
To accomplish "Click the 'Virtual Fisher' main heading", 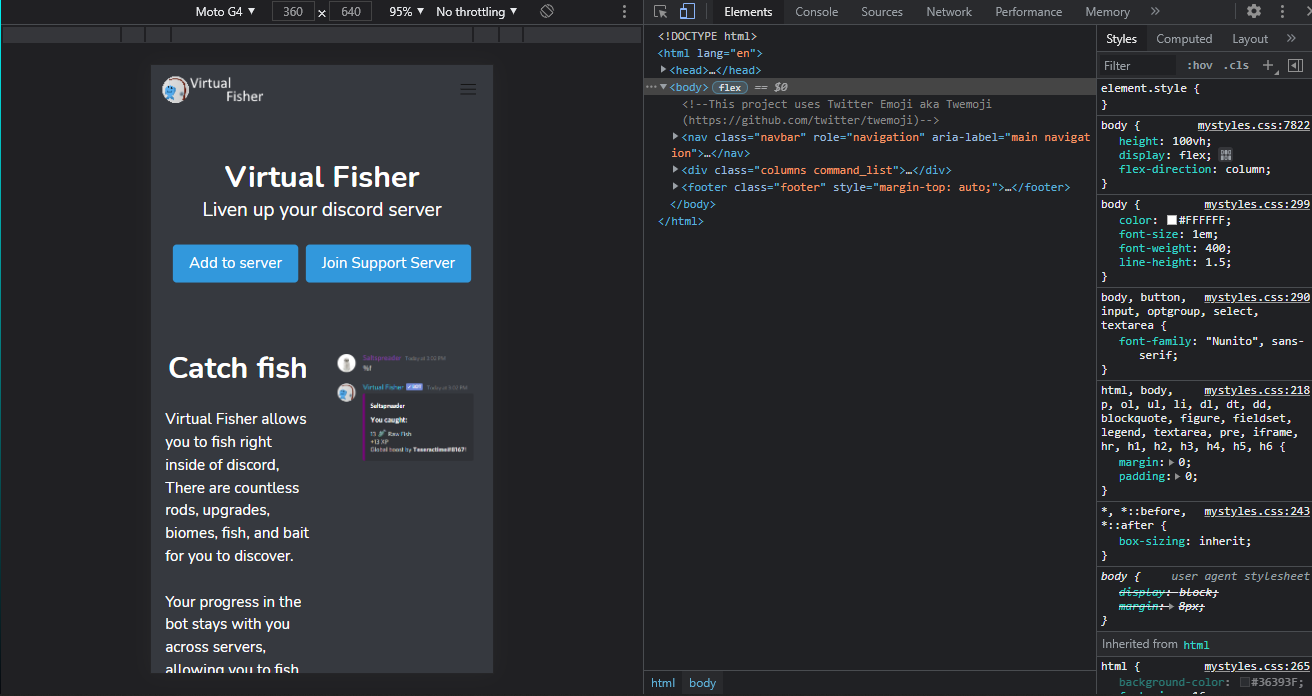I will click(322, 177).
